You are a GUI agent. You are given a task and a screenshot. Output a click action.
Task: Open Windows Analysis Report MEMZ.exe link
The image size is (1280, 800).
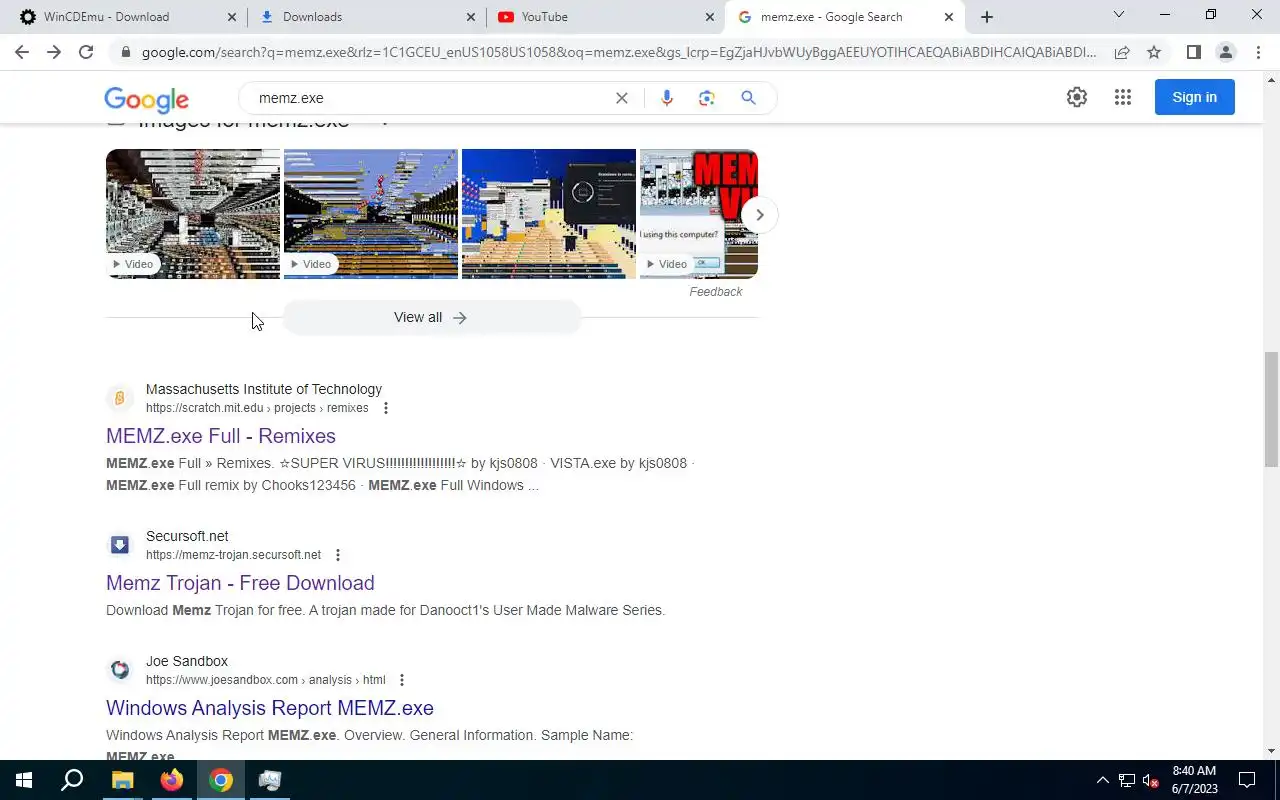270,708
